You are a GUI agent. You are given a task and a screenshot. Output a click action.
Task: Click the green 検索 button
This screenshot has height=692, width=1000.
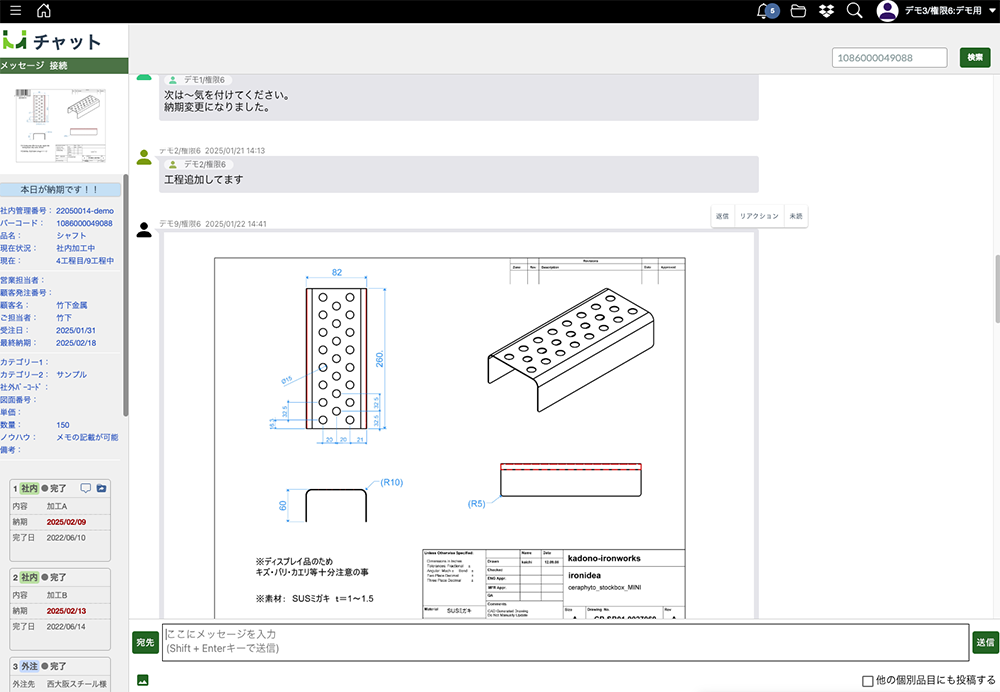[x=974, y=57]
